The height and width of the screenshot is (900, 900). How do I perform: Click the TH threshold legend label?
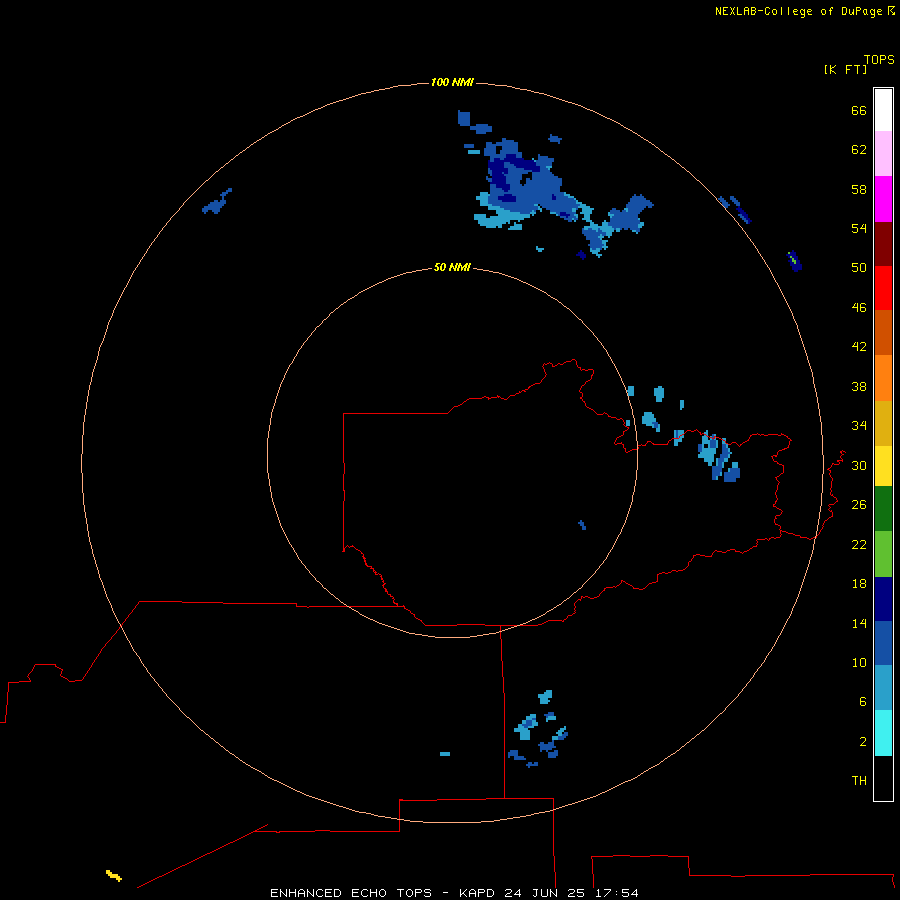click(x=859, y=780)
